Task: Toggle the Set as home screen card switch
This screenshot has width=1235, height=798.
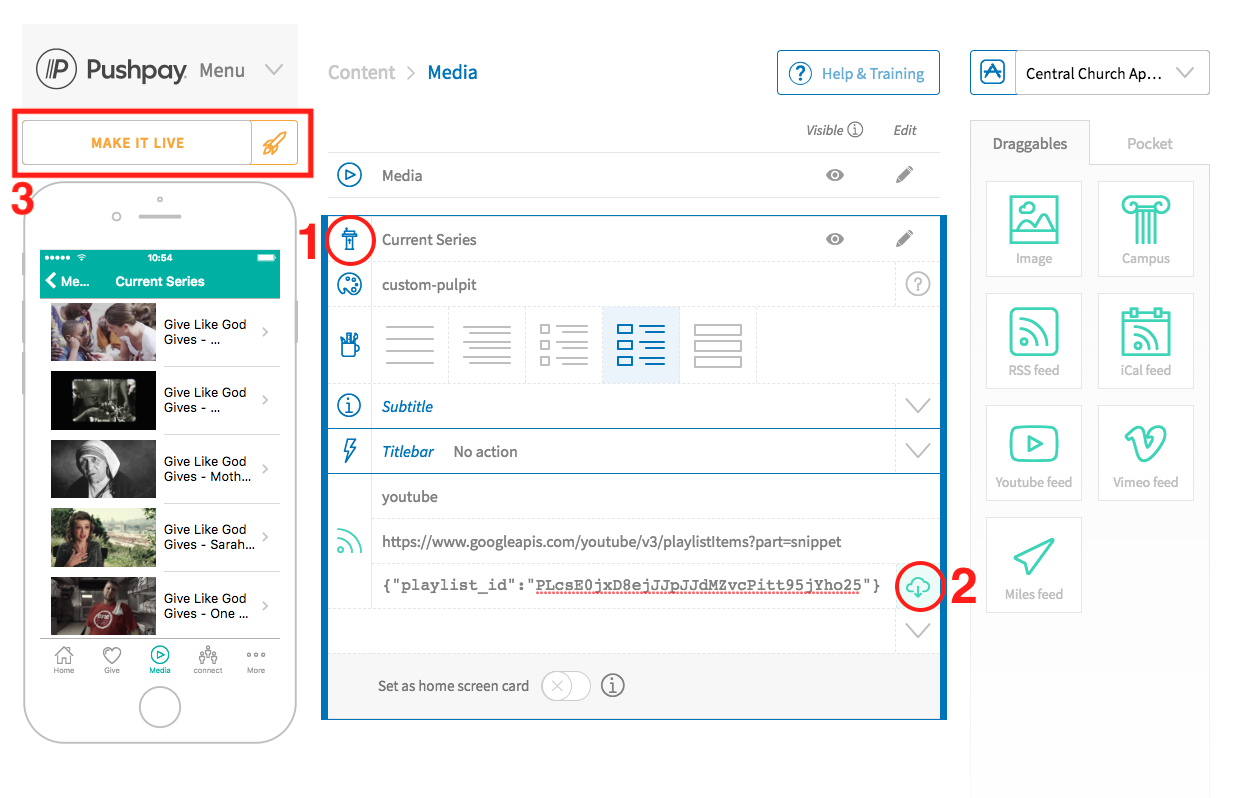Action: click(565, 686)
